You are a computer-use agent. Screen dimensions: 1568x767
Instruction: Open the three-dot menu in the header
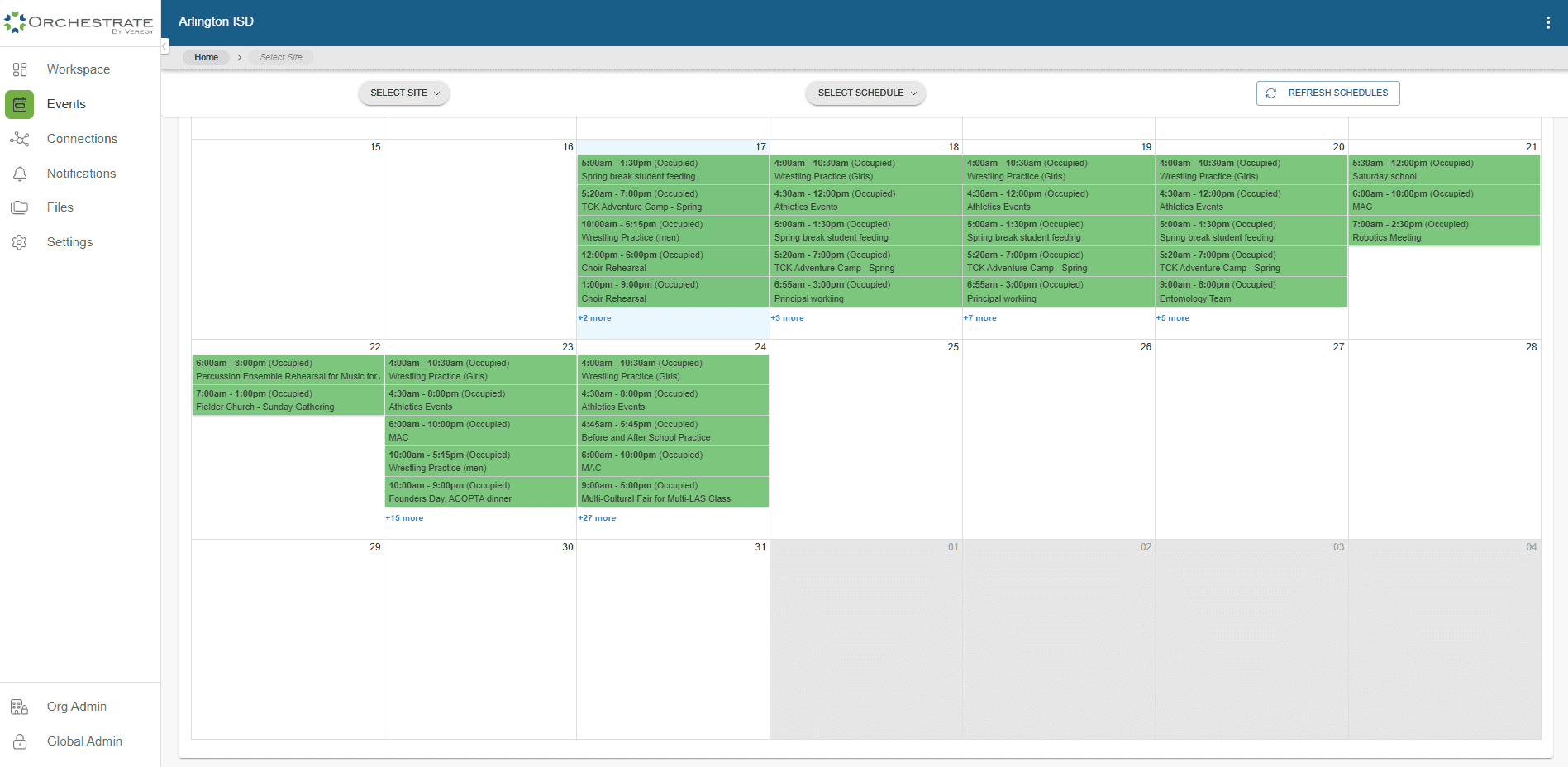1547,21
